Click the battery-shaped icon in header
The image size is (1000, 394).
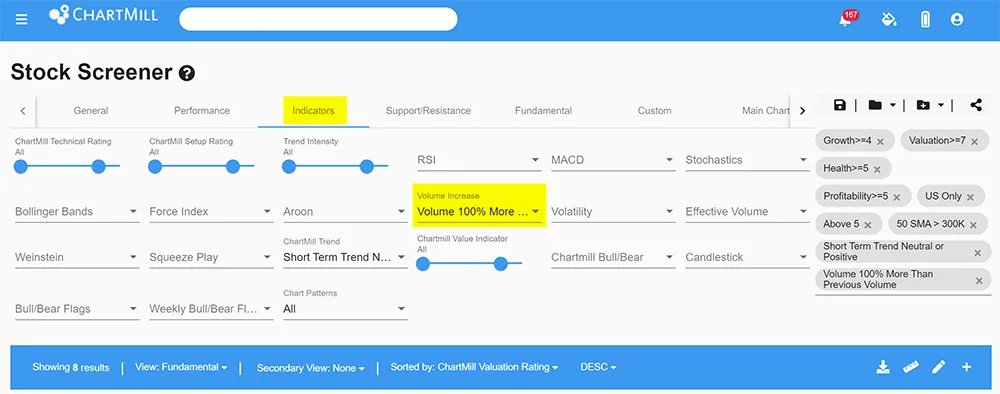pos(925,19)
